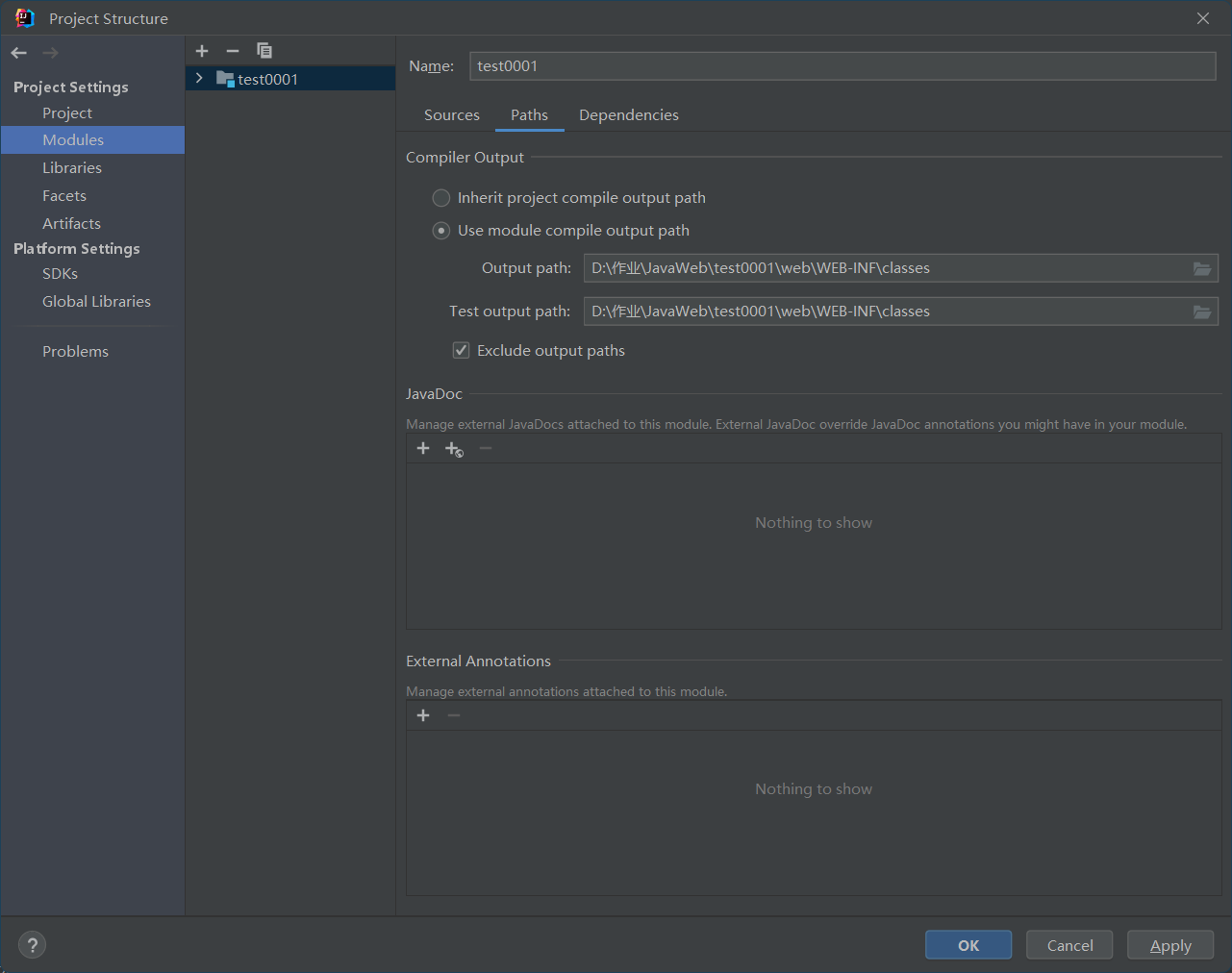Viewport: 1232px width, 973px height.
Task: Click the copy module icon
Action: pyautogui.click(x=264, y=51)
